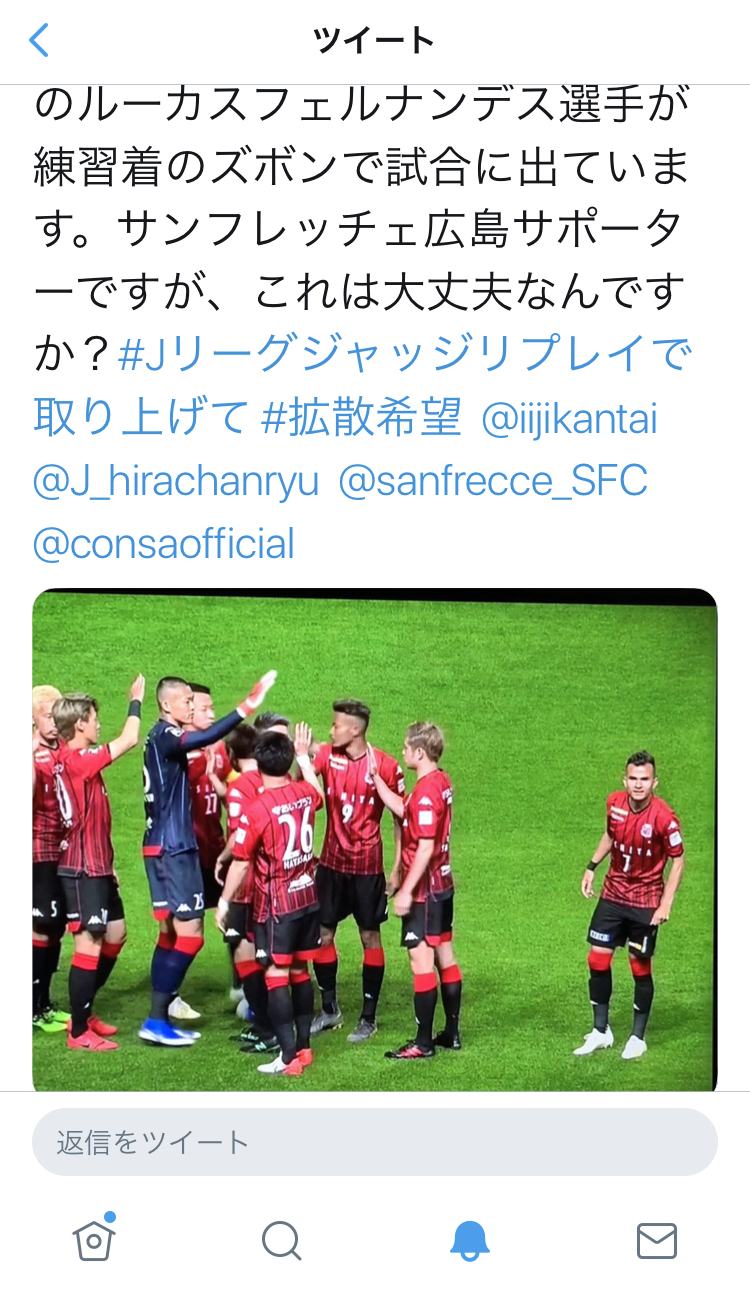Open the @sanfrecce_SFC profile mention

[494, 482]
